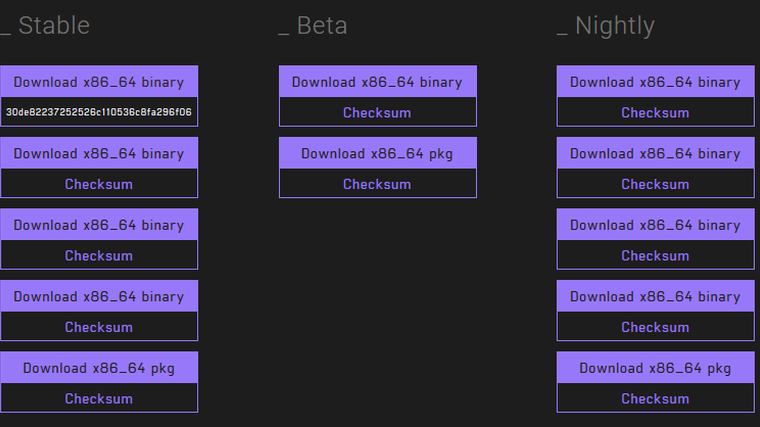
Task: Show Checksum for the third Nightly binary
Action: pos(655,255)
